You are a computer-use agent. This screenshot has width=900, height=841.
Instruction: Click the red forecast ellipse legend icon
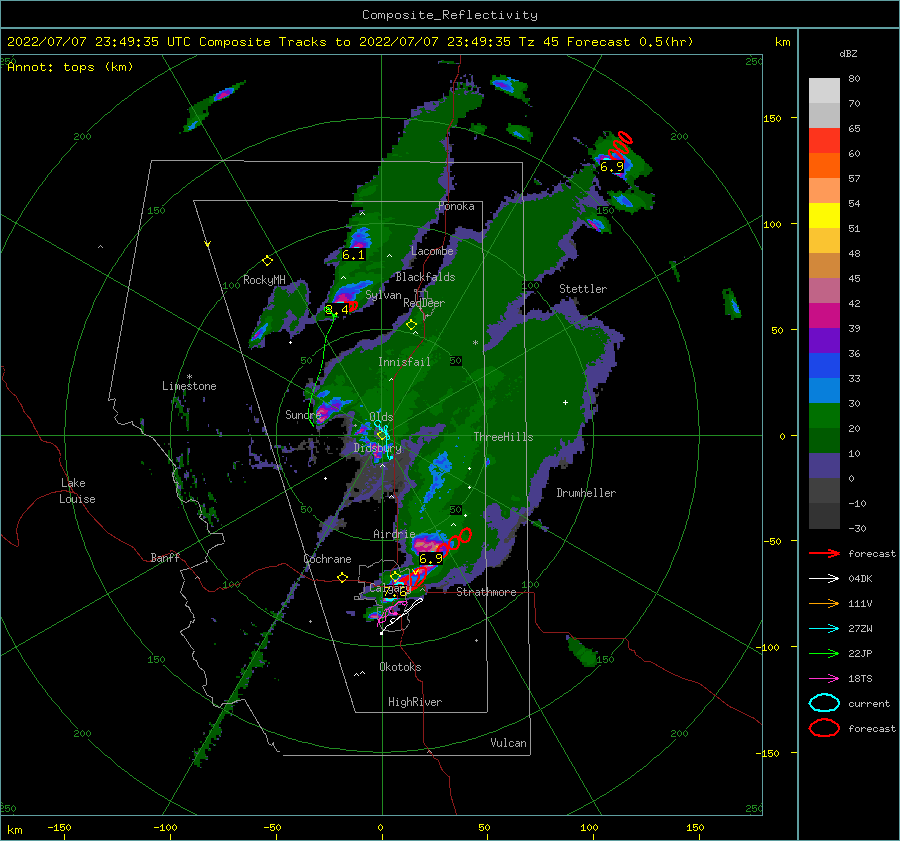point(824,728)
